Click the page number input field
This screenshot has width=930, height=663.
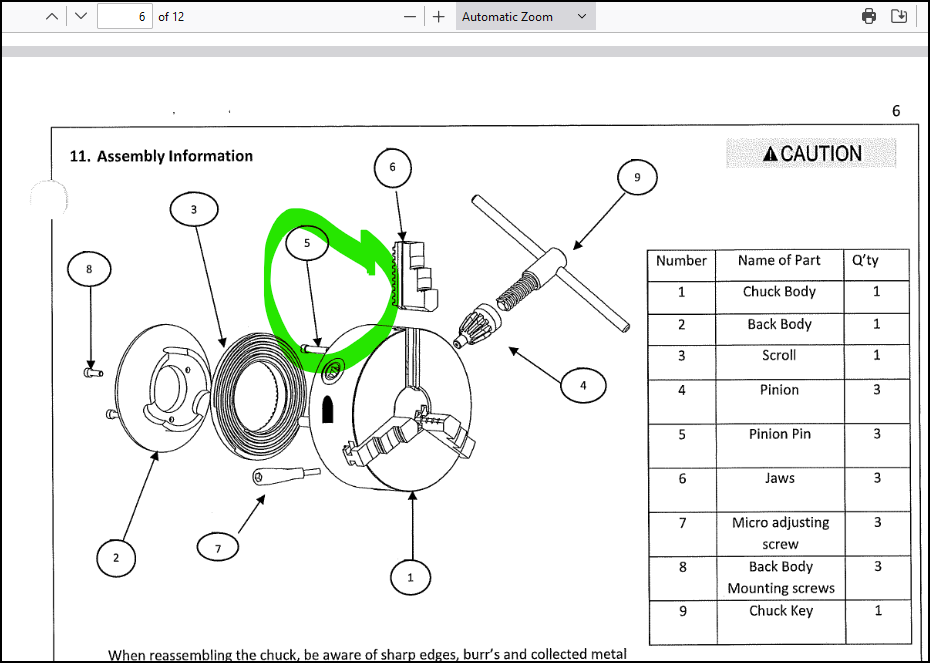coord(124,16)
